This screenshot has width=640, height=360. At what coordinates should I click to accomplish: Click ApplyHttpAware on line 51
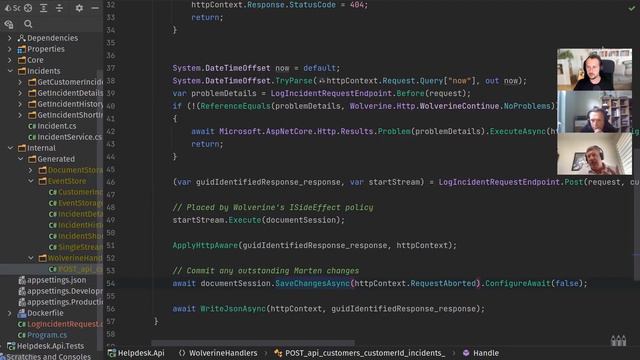tap(205, 245)
